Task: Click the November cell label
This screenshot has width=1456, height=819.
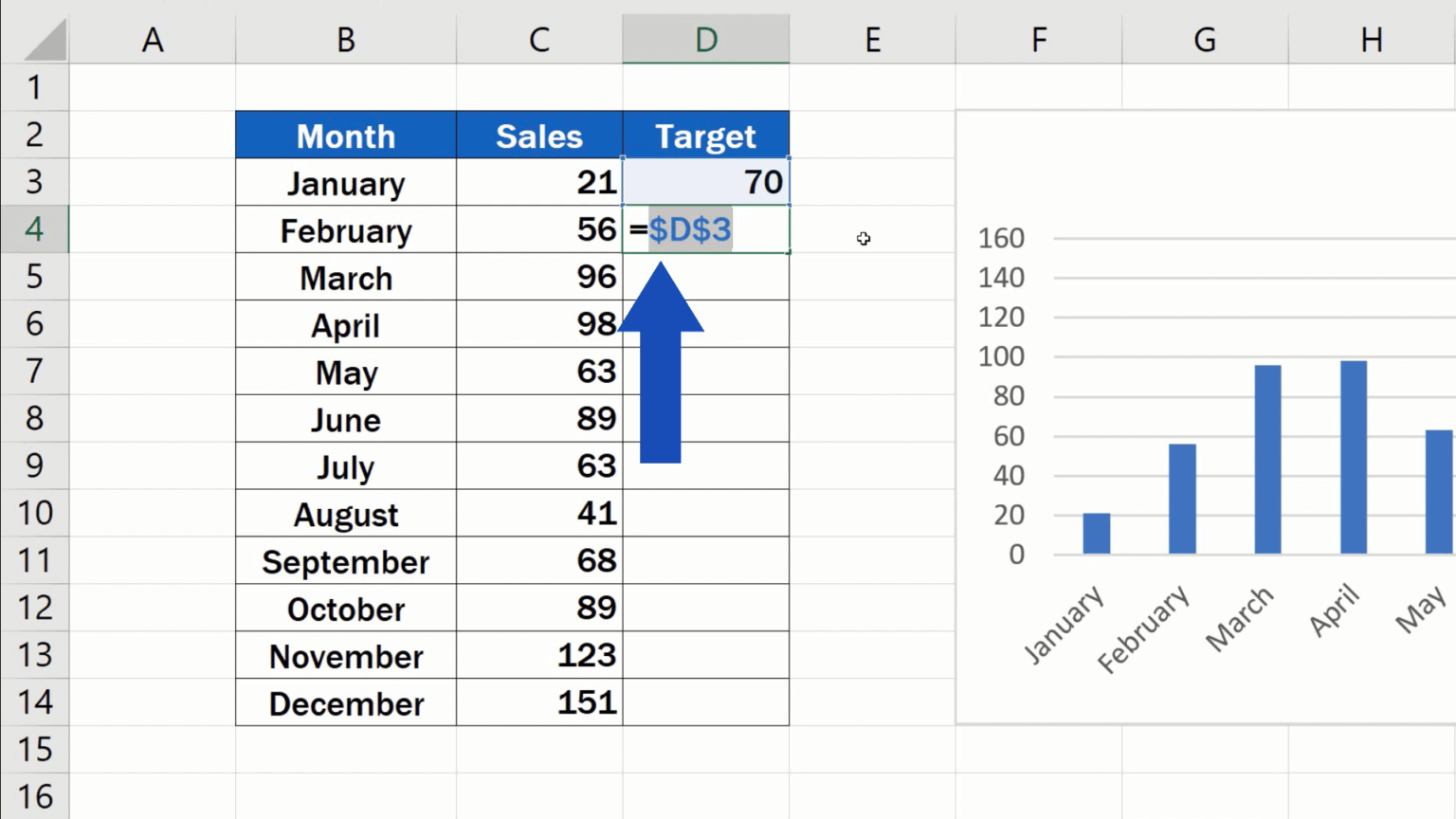Action: pos(345,656)
